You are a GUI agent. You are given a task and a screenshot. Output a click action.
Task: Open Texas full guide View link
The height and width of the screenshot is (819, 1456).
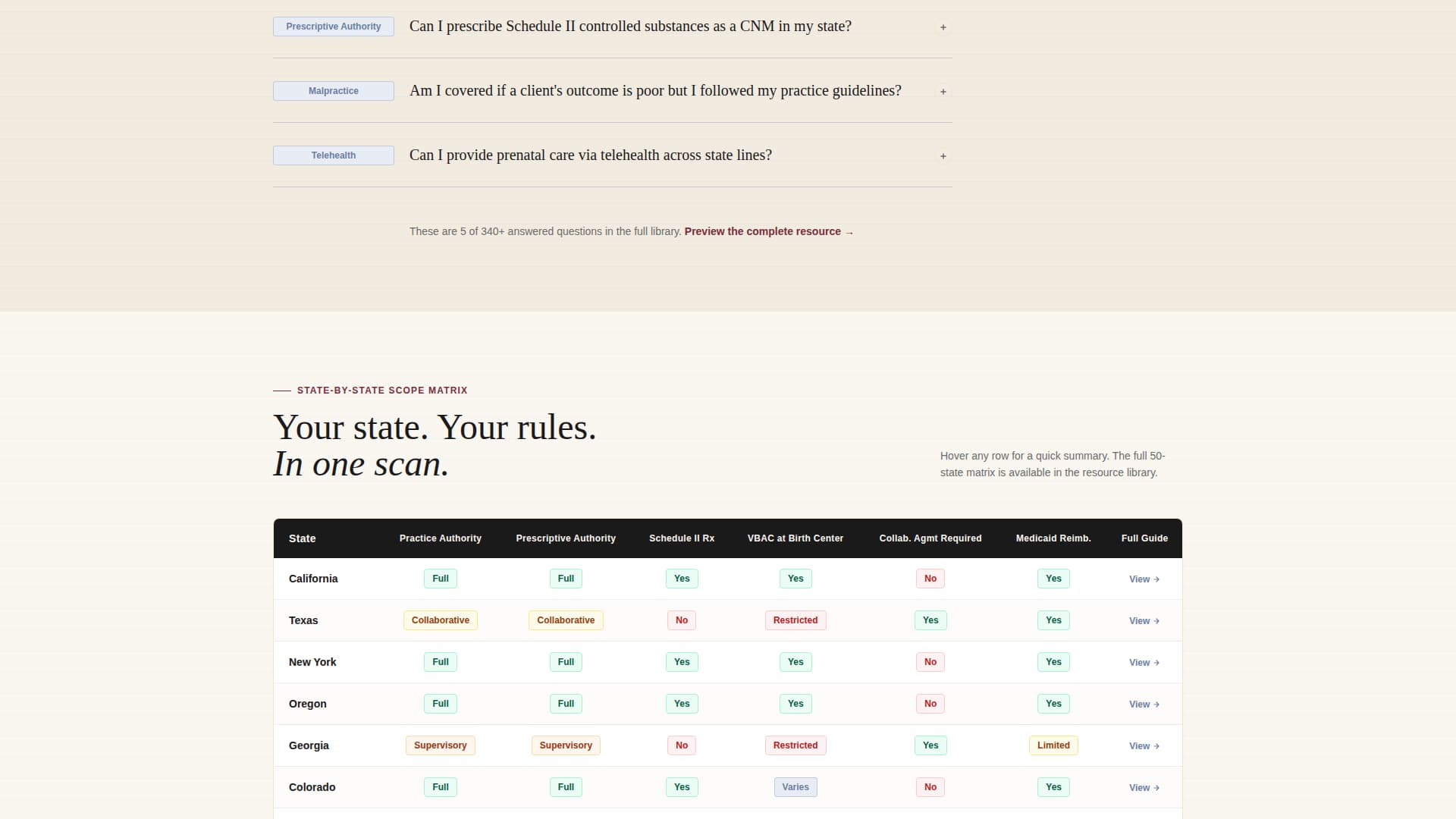1144,621
